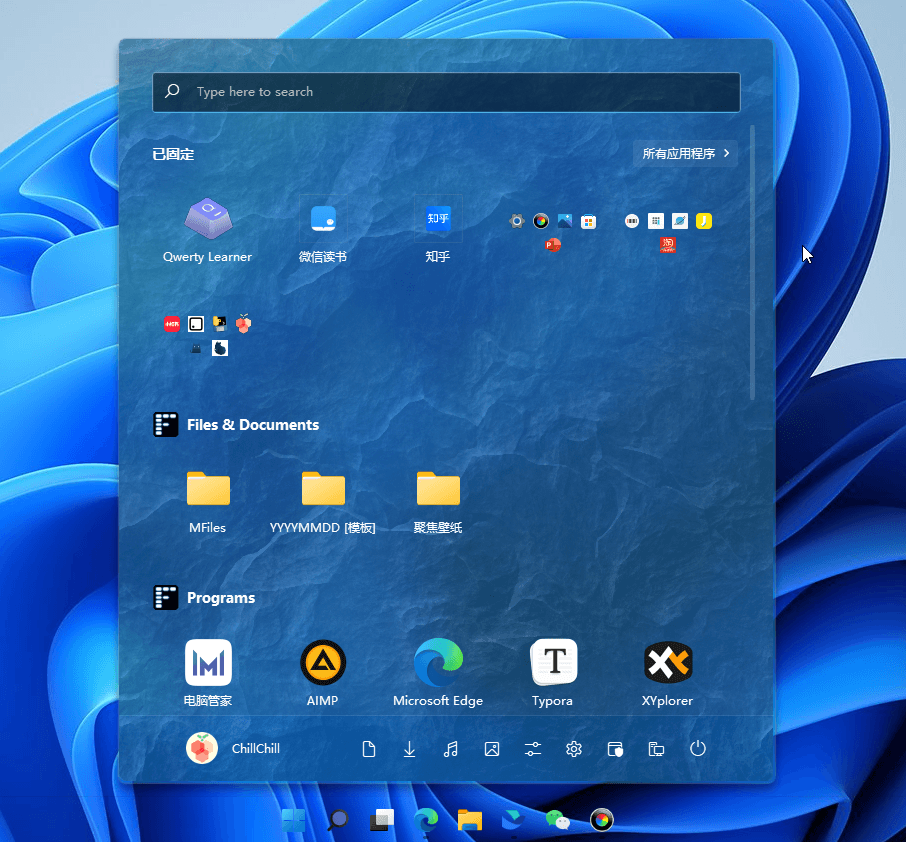
Task: Open the Qwerty Learner app
Action: (207, 230)
